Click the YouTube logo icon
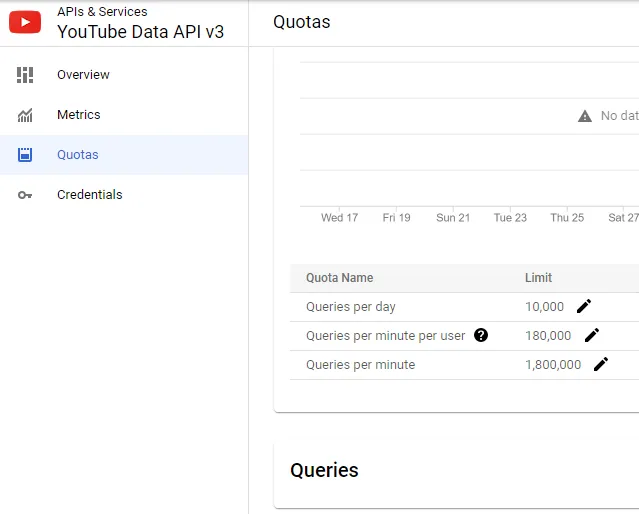 click(x=25, y=22)
